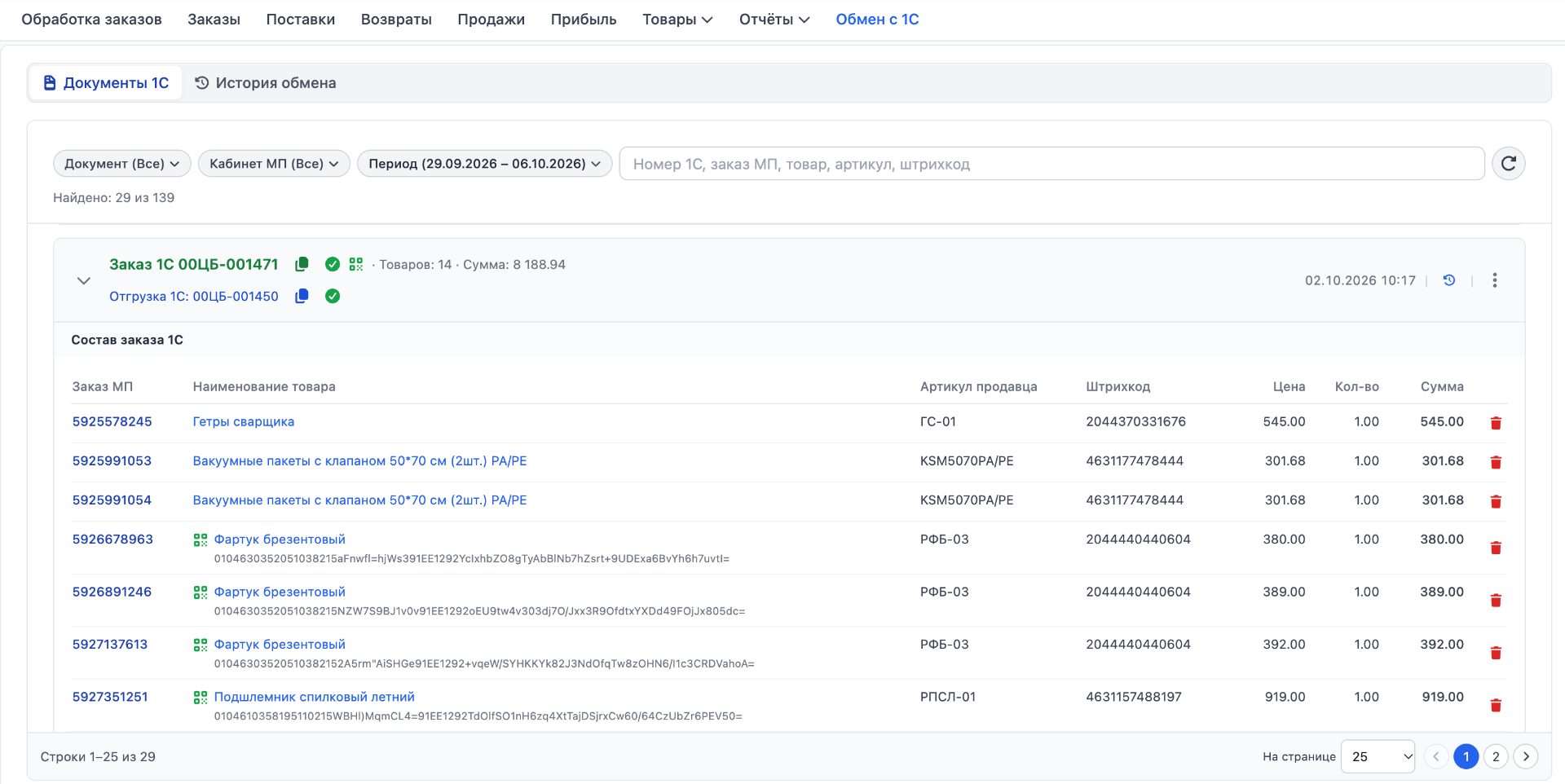Open Период date range filter
This screenshot has height=784, width=1565.
pos(485,164)
